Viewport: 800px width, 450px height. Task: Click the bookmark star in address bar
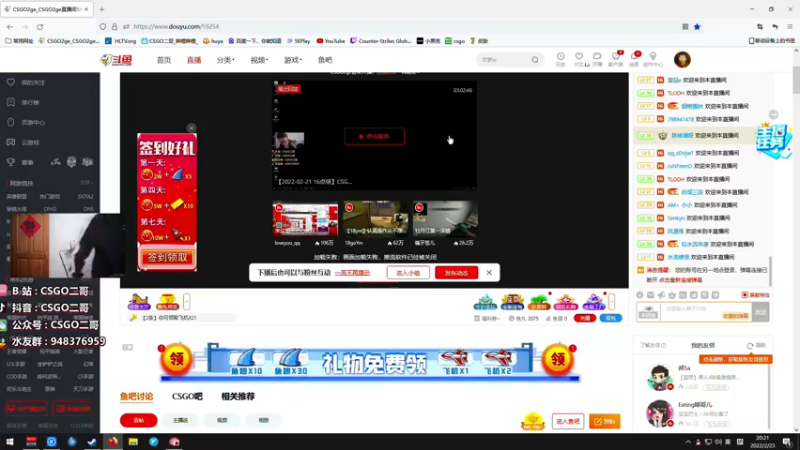tap(697, 27)
